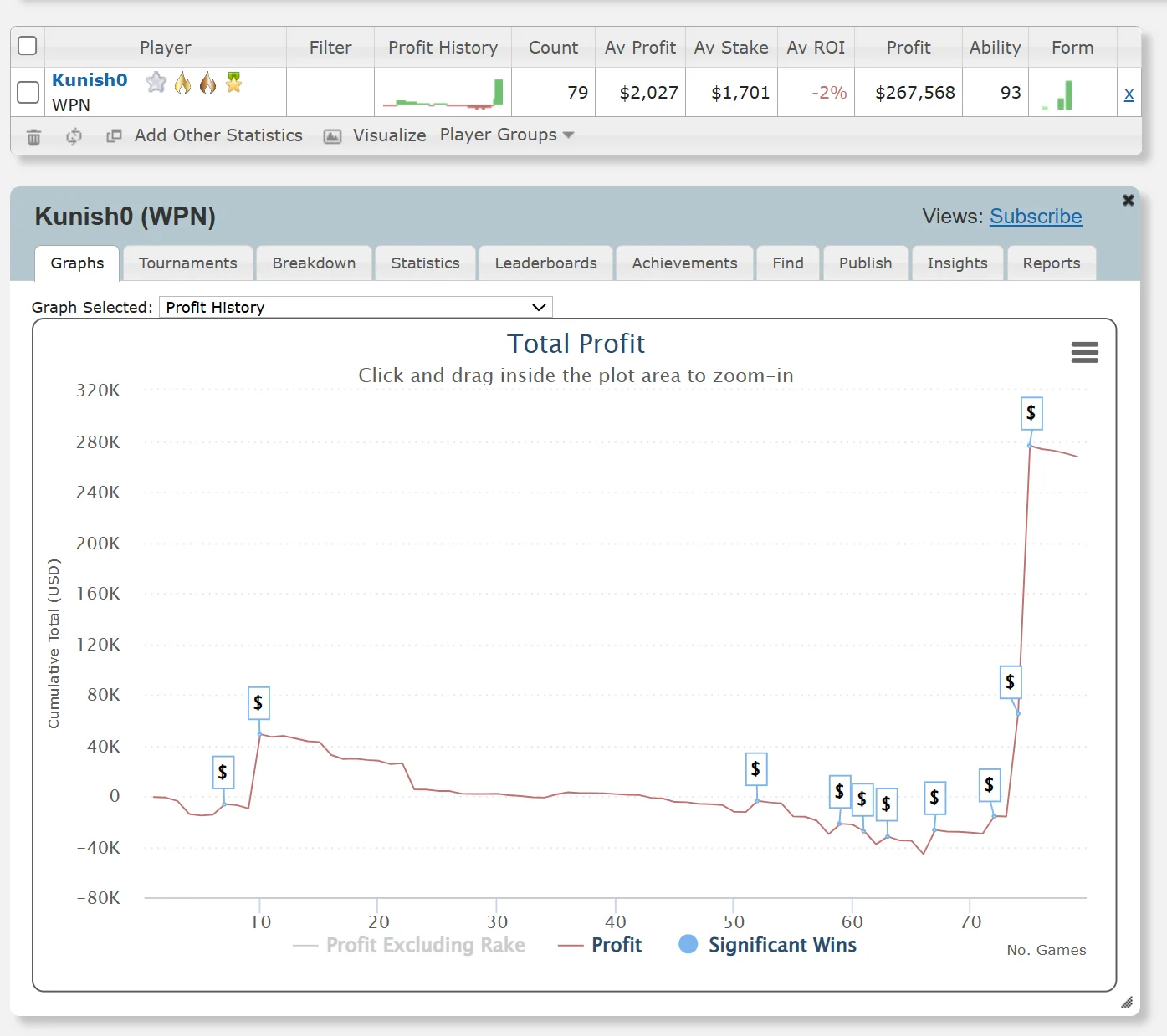This screenshot has width=1167, height=1036.
Task: Click the Visualize picture icon
Action: pyautogui.click(x=332, y=136)
